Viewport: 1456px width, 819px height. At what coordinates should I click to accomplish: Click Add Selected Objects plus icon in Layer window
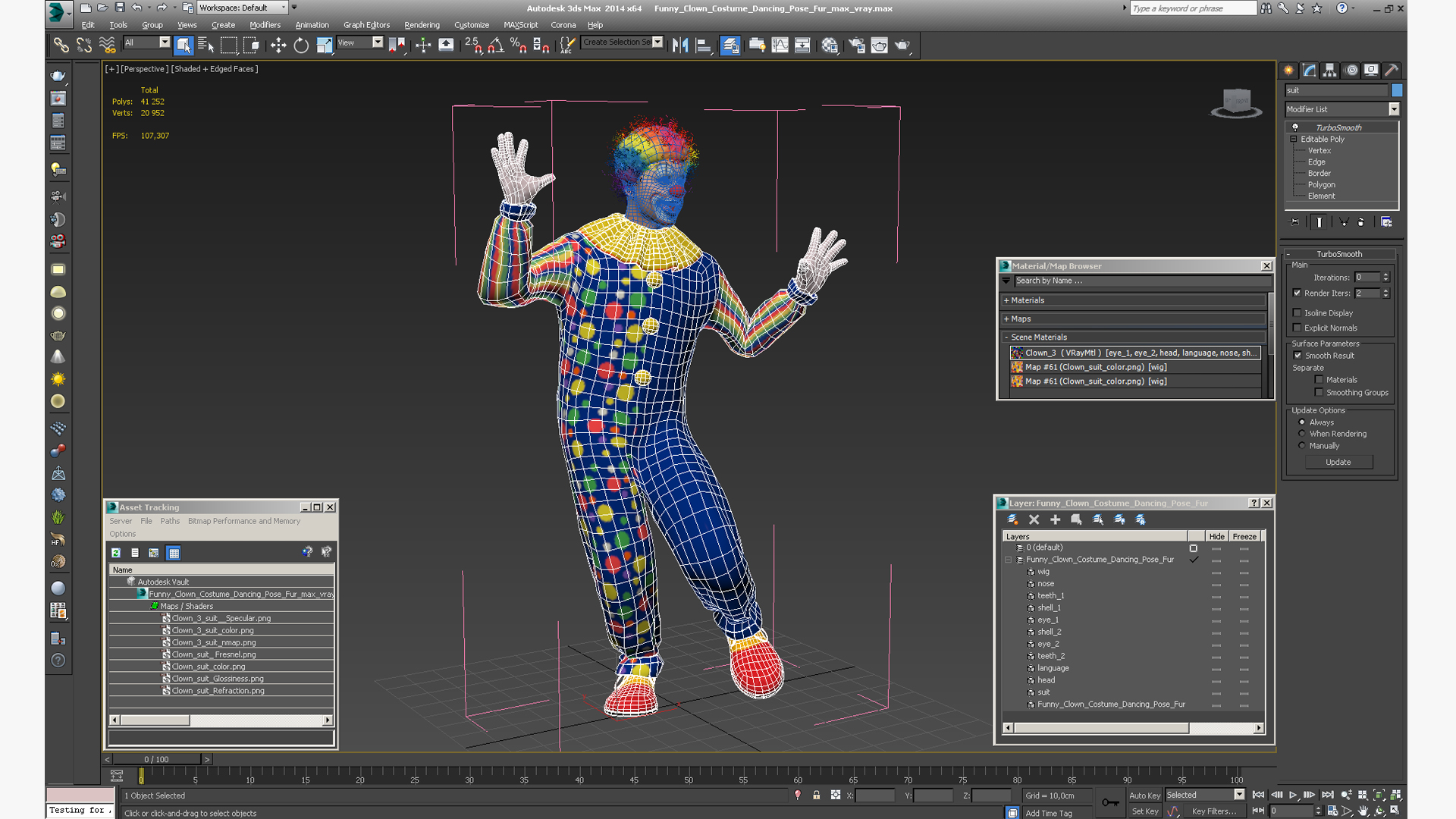[1055, 519]
